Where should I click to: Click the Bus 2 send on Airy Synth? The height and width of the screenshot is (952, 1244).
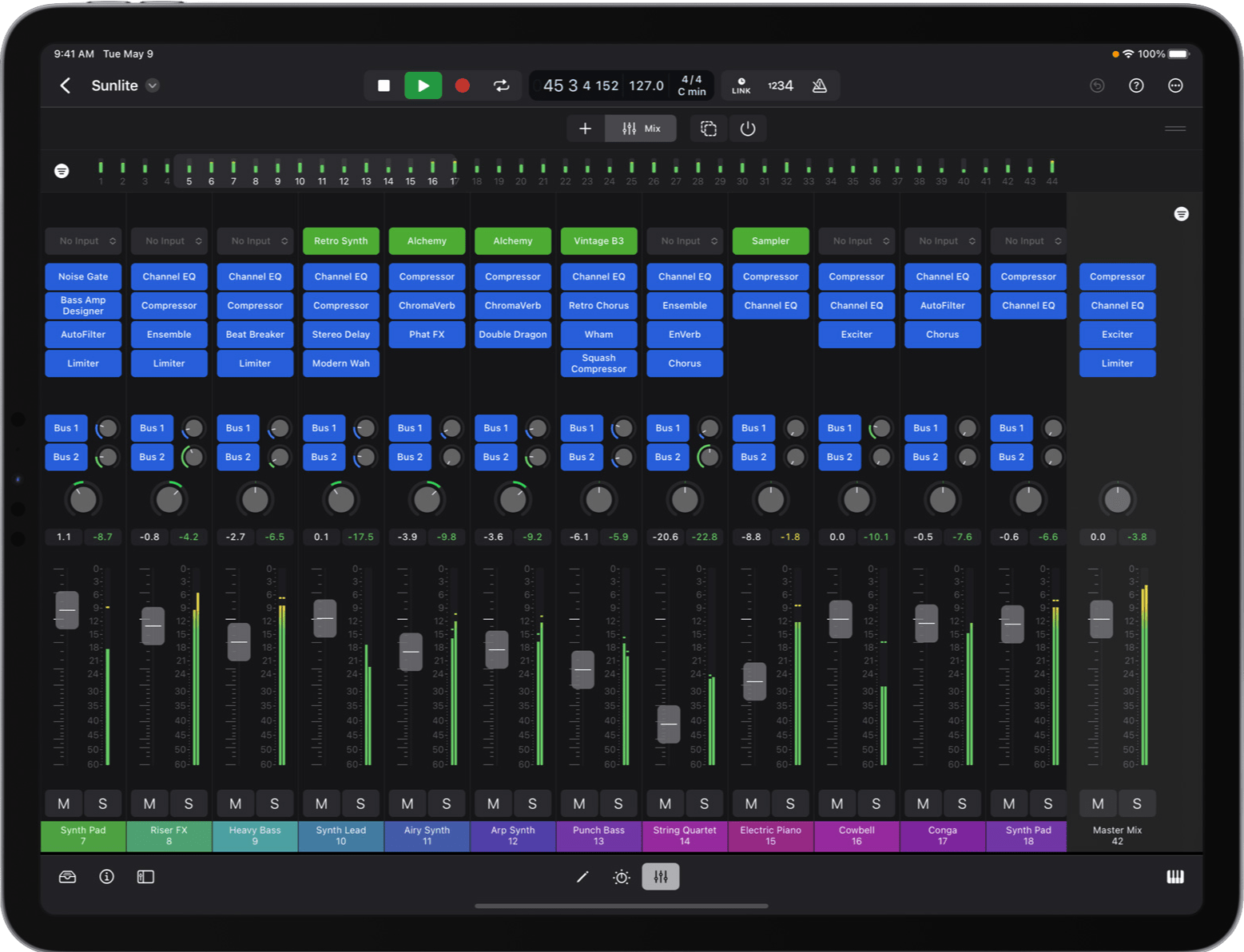tap(410, 457)
